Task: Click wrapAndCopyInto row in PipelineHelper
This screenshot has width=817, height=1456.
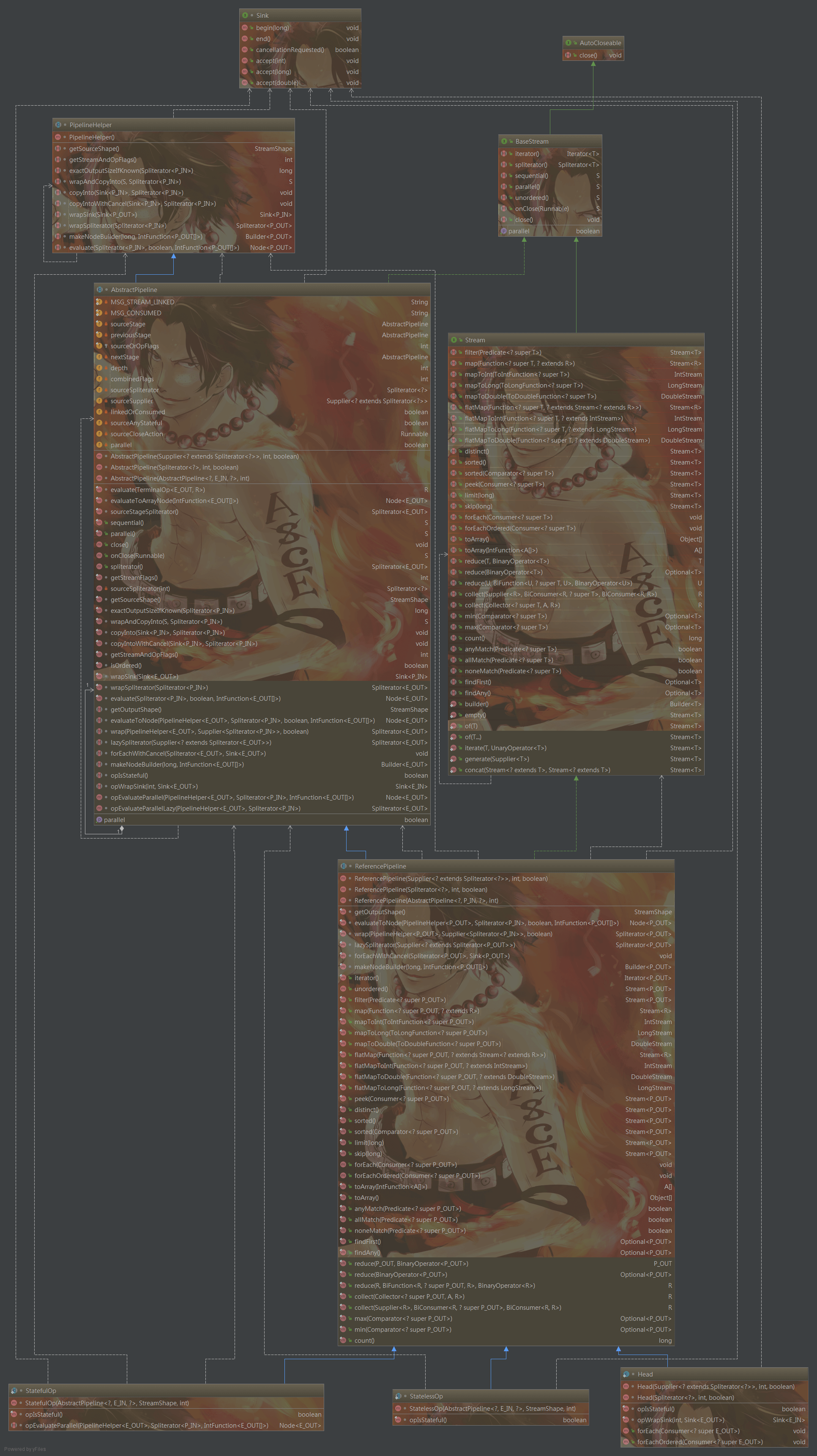Action: (174, 182)
